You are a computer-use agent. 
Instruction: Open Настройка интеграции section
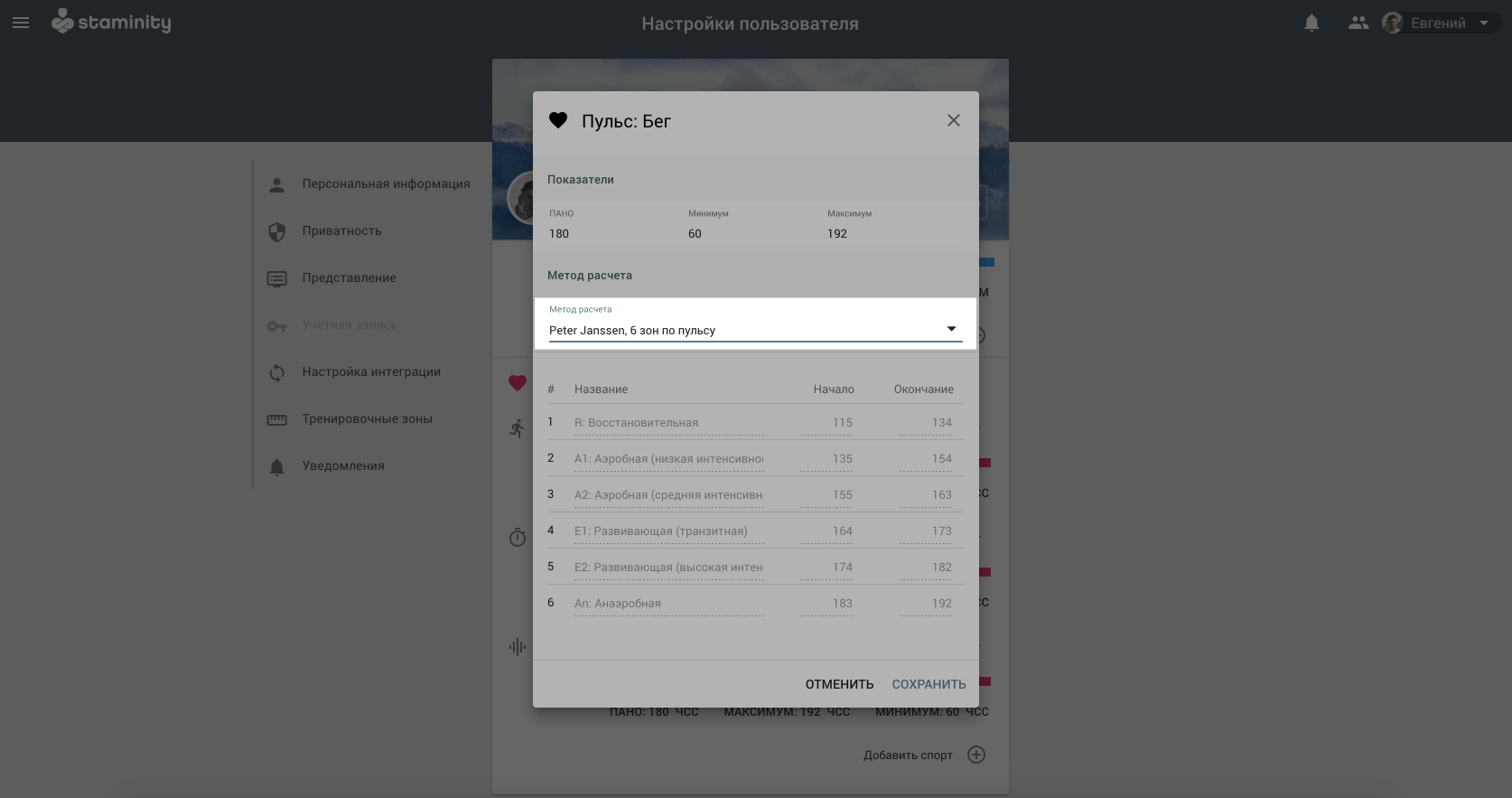(370, 371)
